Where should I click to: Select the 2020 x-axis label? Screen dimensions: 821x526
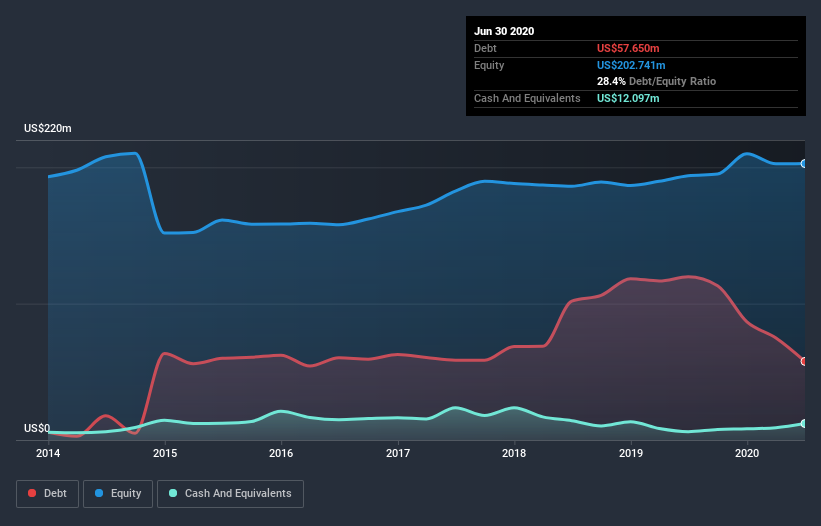click(747, 453)
